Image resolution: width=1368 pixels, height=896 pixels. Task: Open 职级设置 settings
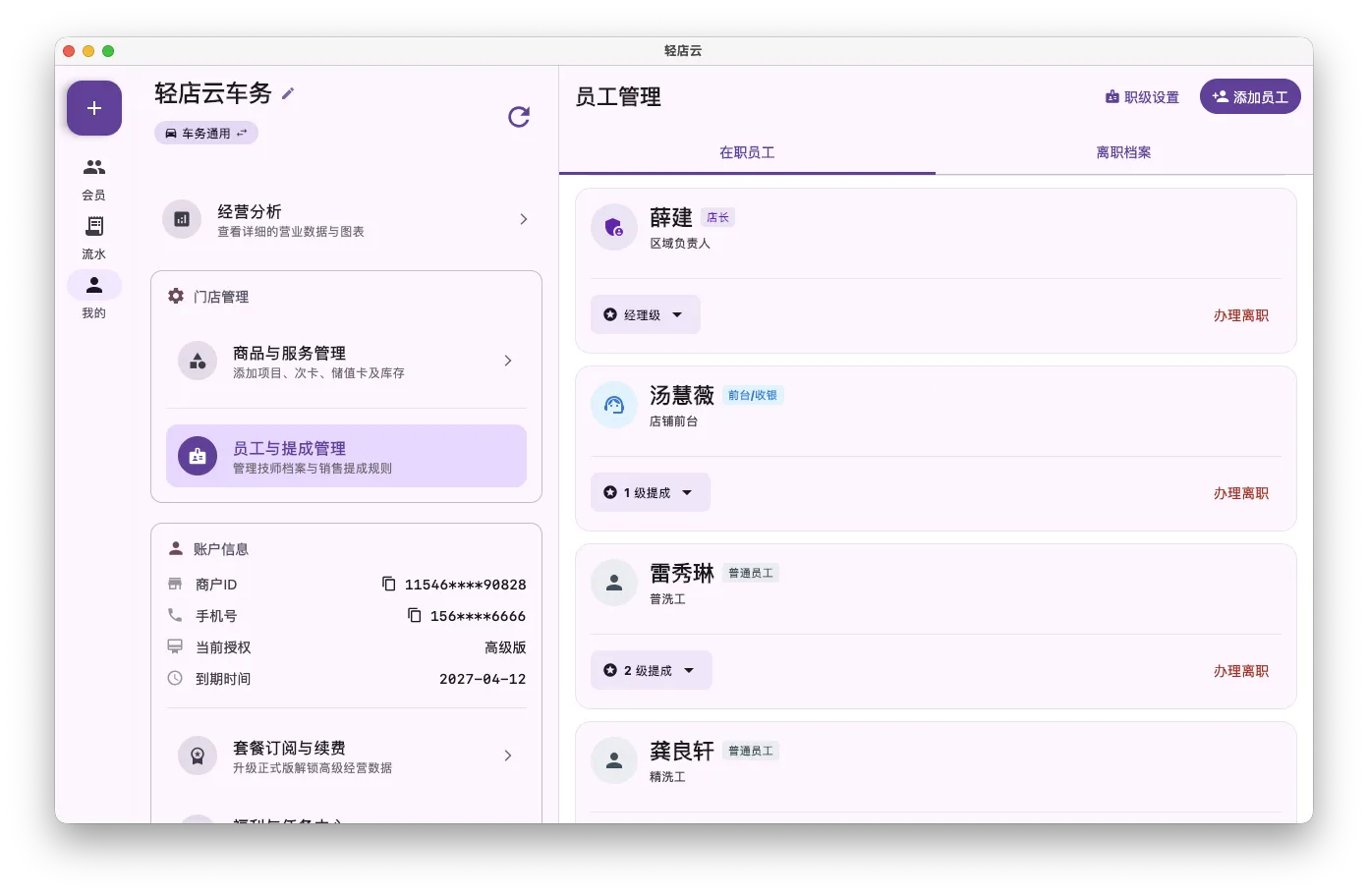point(1141,96)
